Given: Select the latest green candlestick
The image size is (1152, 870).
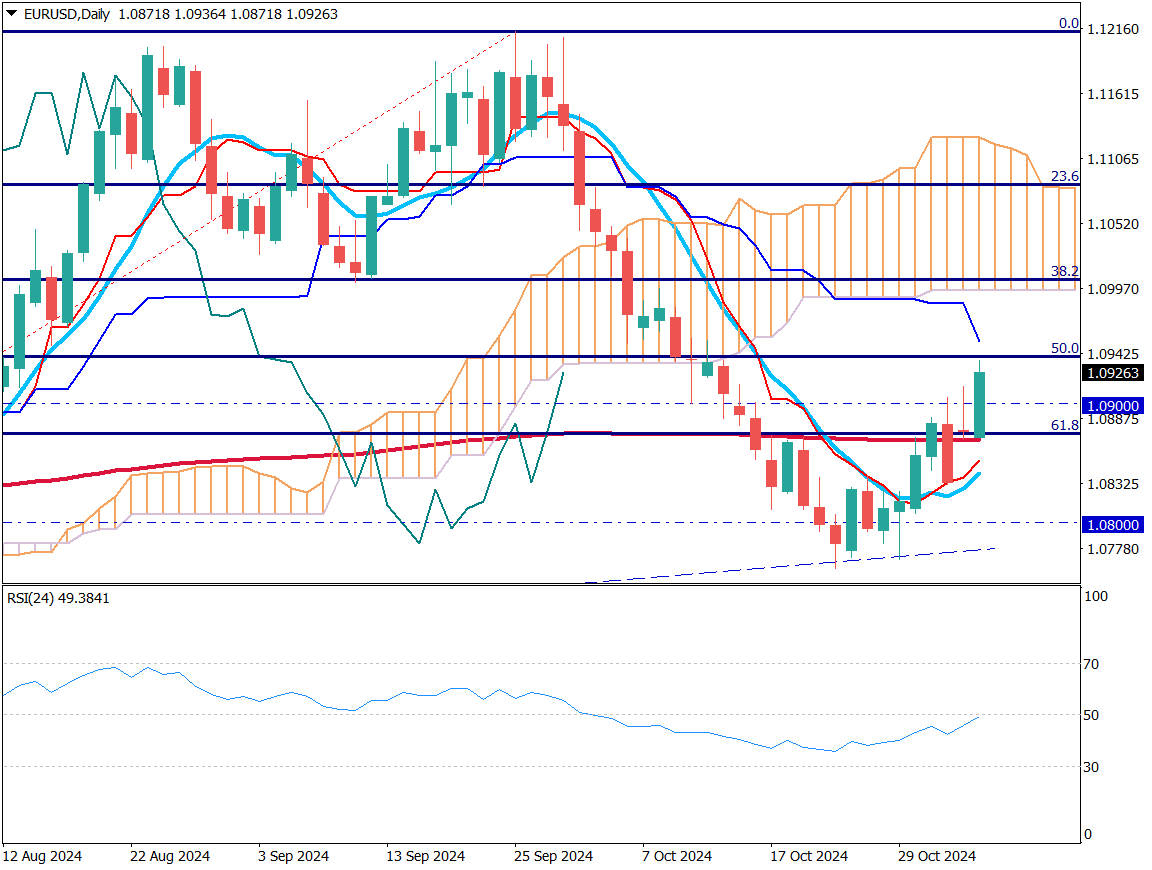Looking at the screenshot, I should tap(979, 404).
